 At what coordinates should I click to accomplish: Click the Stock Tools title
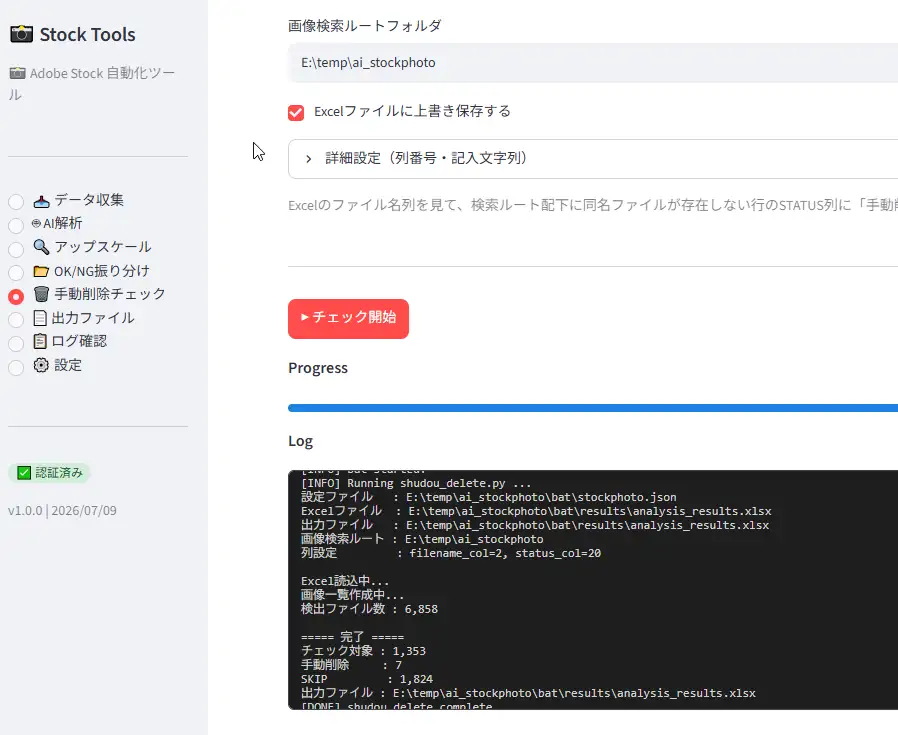coord(88,34)
